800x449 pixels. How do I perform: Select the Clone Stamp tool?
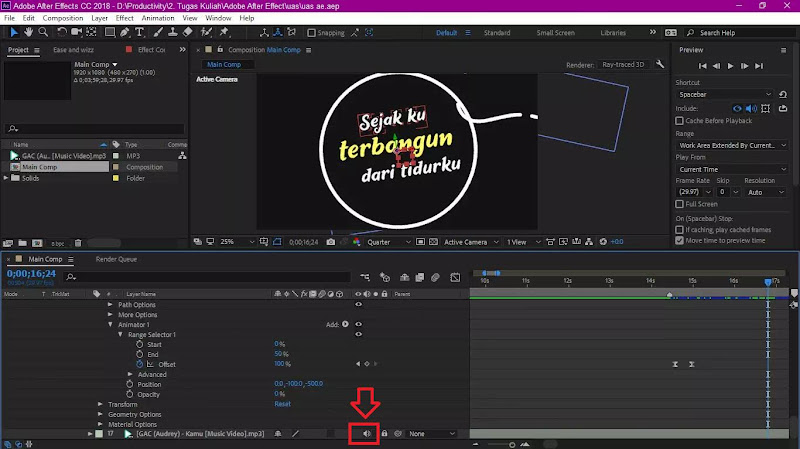(x=173, y=32)
